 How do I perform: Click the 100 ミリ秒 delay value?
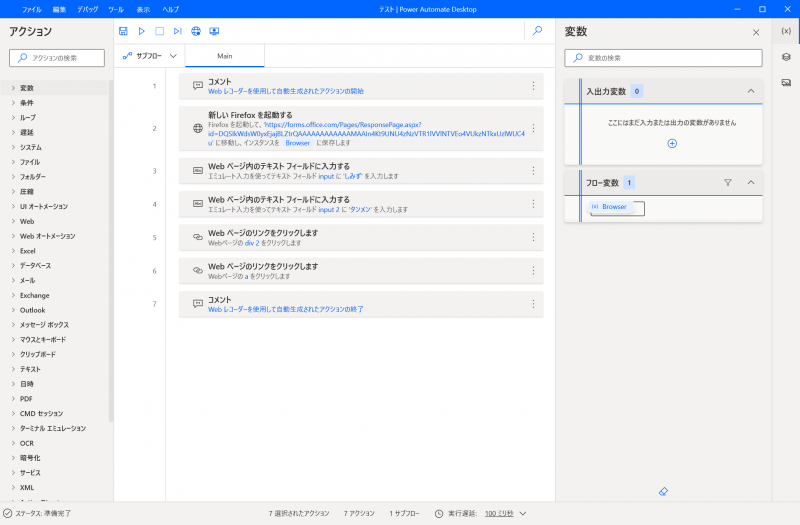499,513
